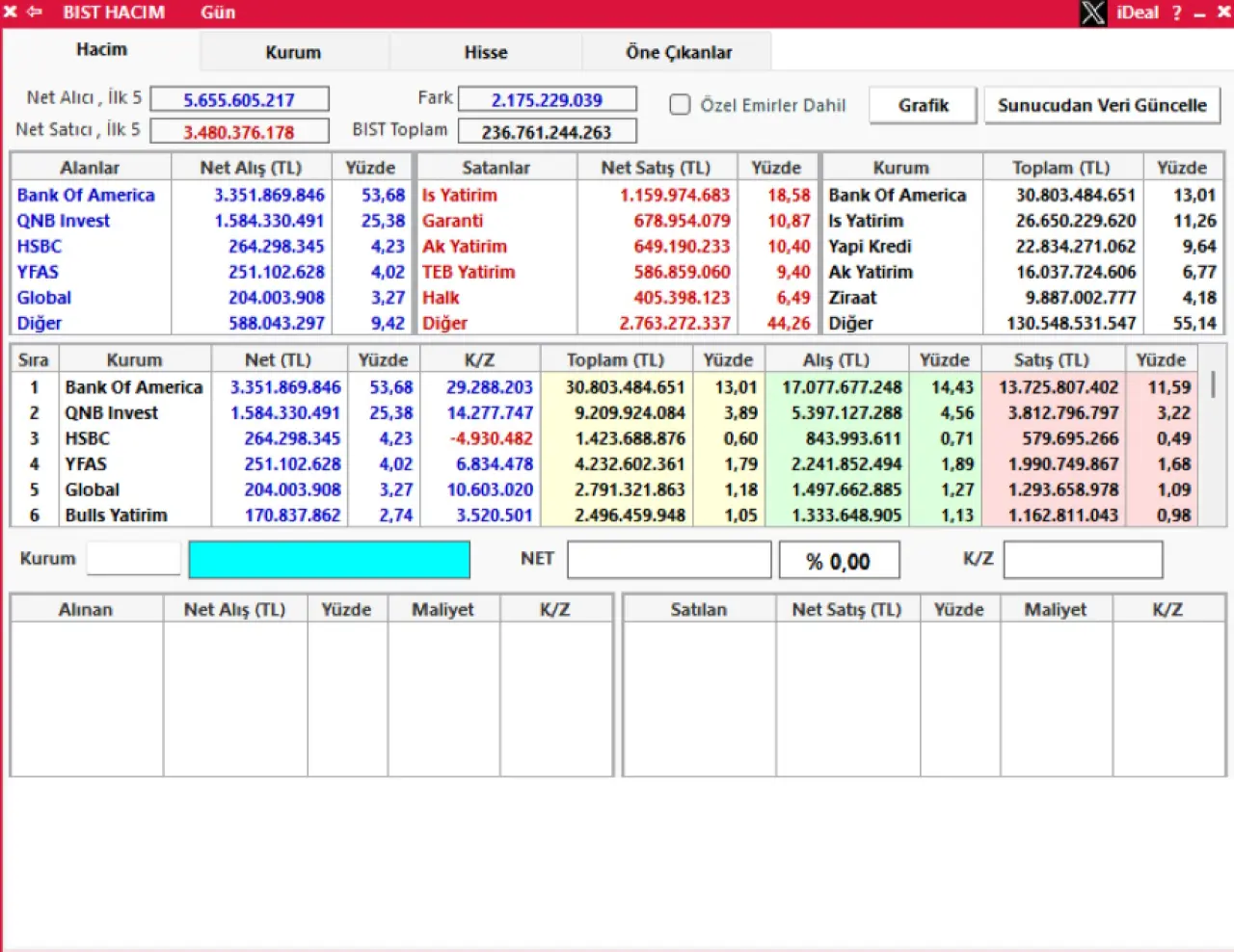The image size is (1234, 952).
Task: Click Alış value 17.077.677.248
Action: (842, 387)
